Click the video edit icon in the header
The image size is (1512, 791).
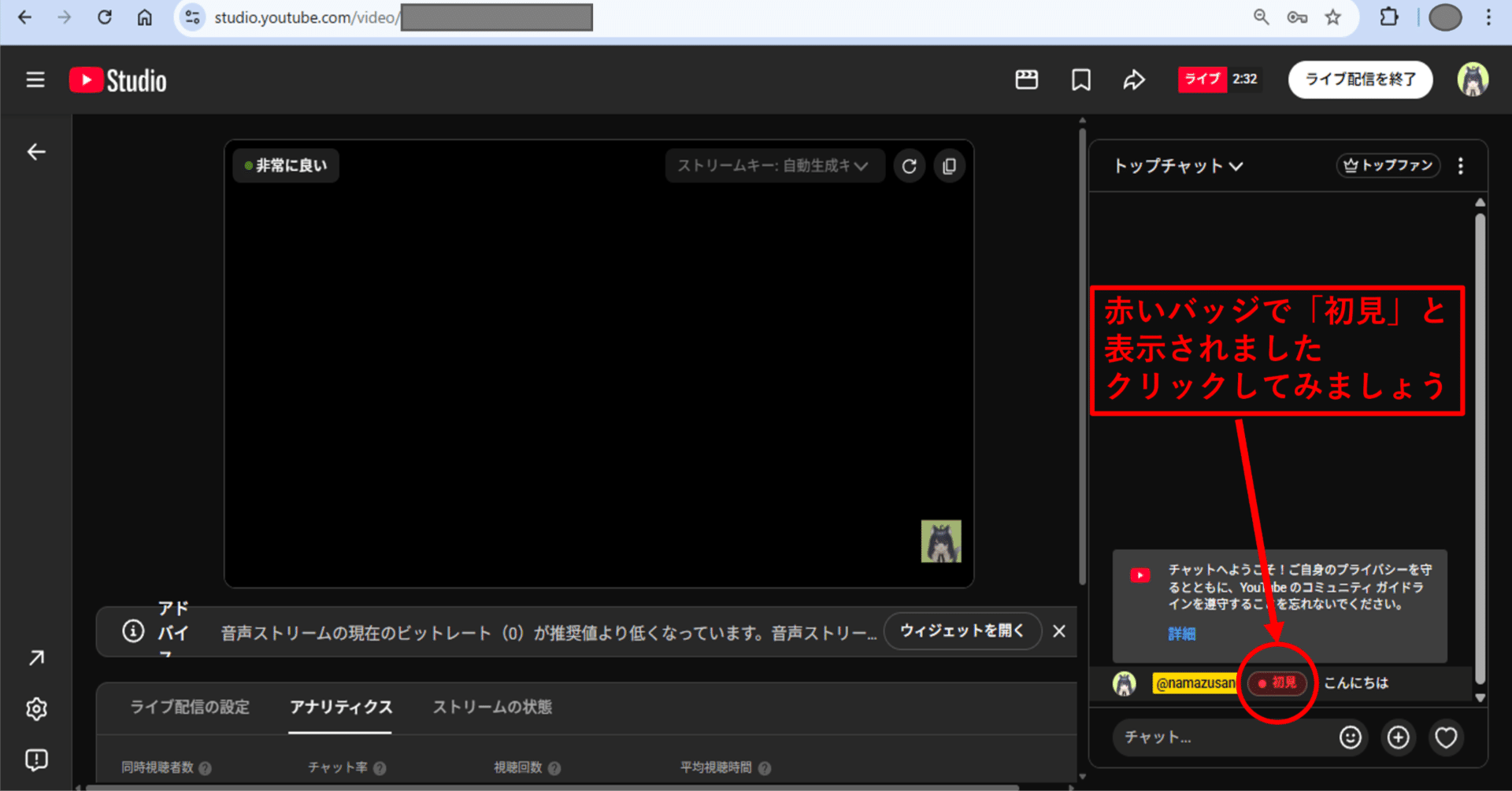[x=1026, y=79]
